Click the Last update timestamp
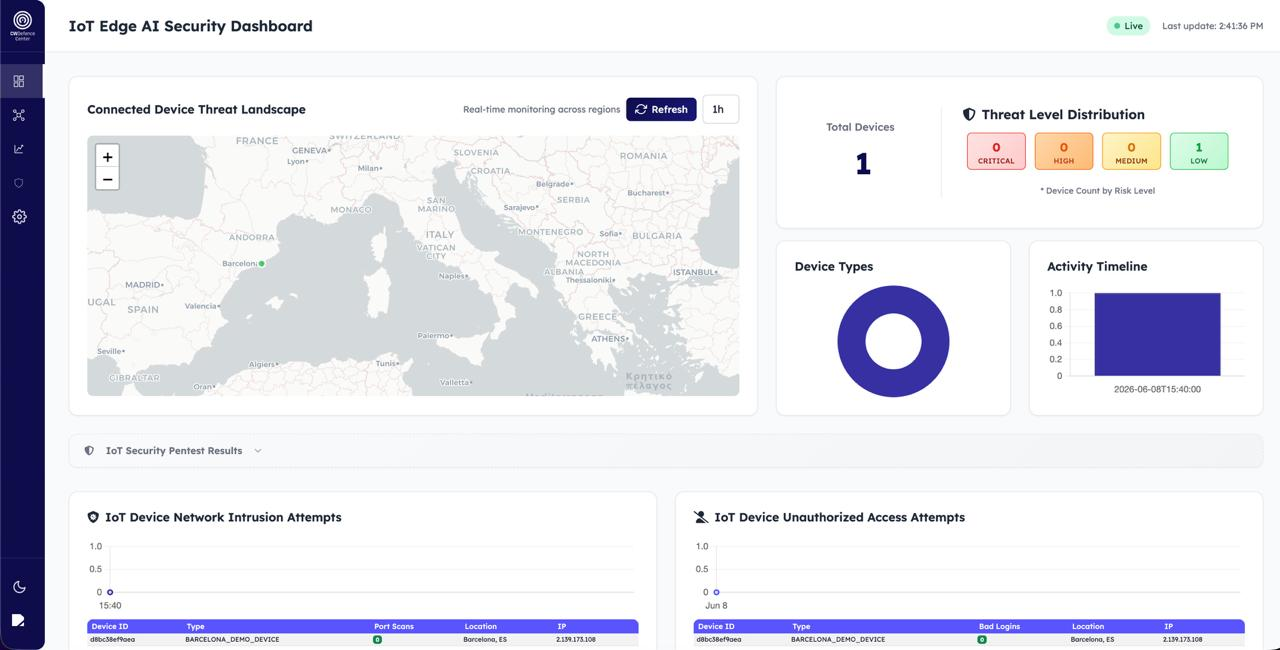The height and width of the screenshot is (650, 1280). coord(1212,26)
